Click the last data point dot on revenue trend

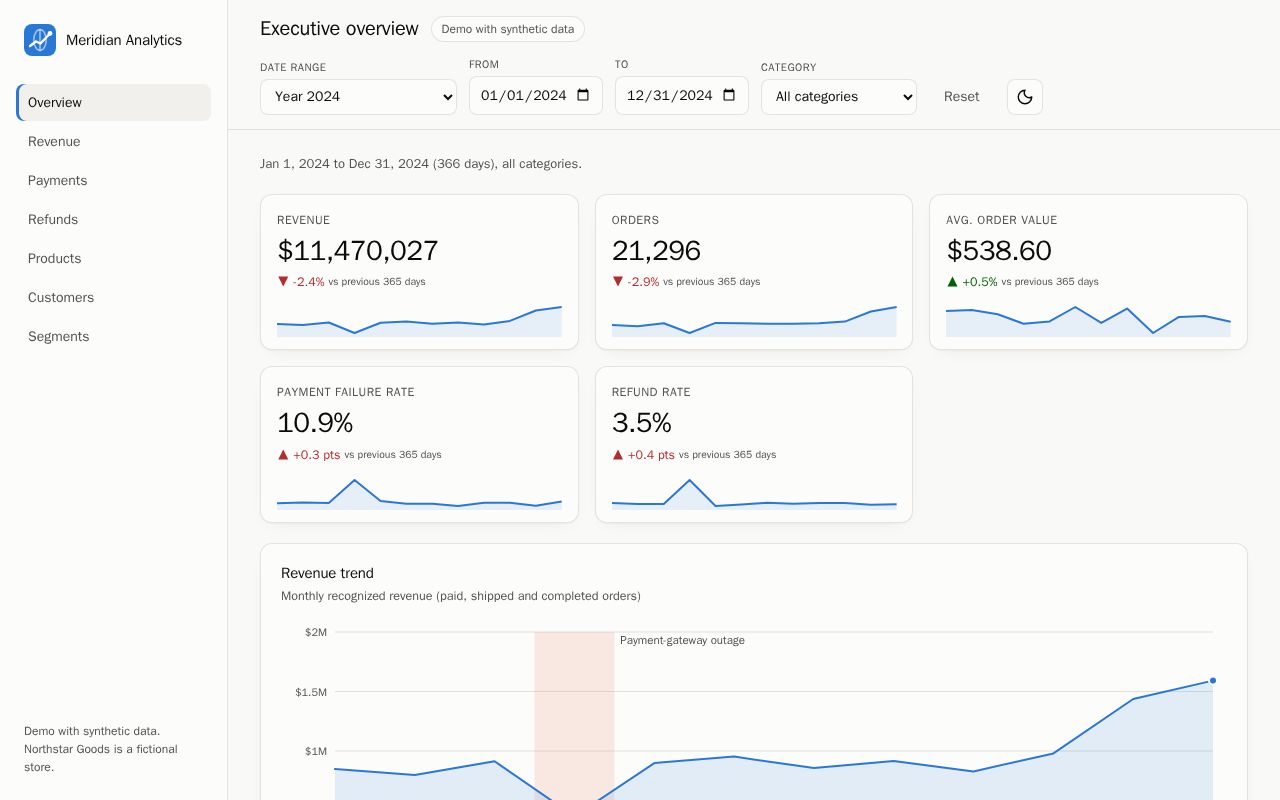(1213, 680)
